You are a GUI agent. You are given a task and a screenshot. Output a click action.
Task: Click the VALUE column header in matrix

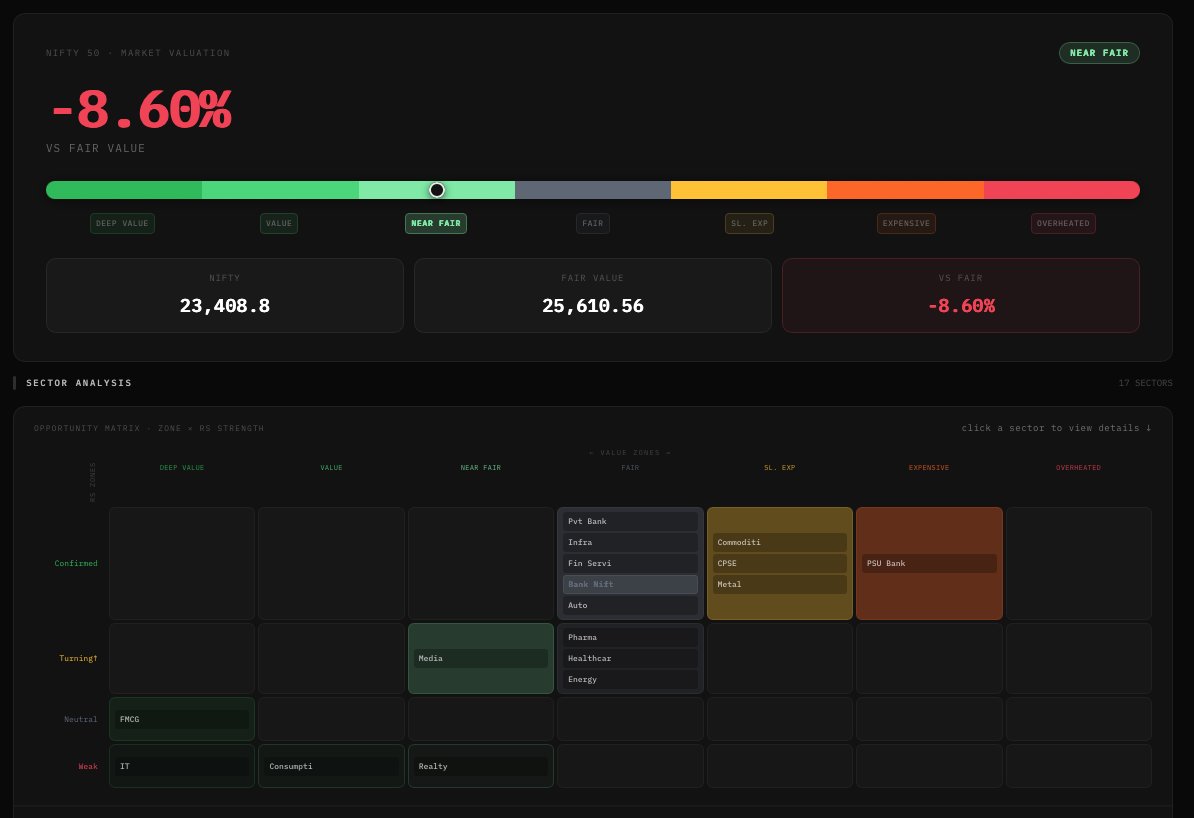(331, 468)
